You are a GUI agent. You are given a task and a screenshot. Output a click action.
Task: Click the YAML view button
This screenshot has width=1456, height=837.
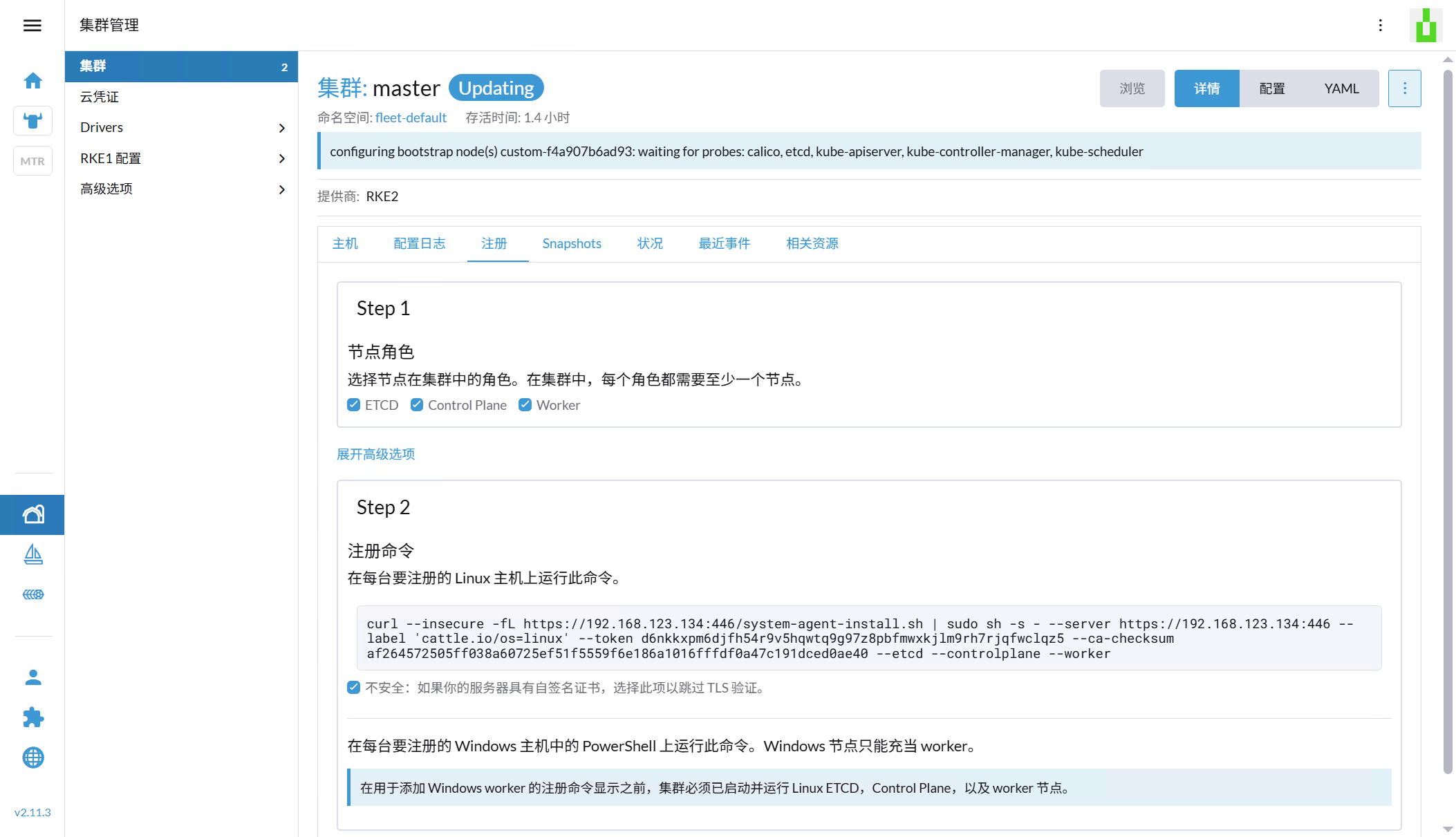1341,88
